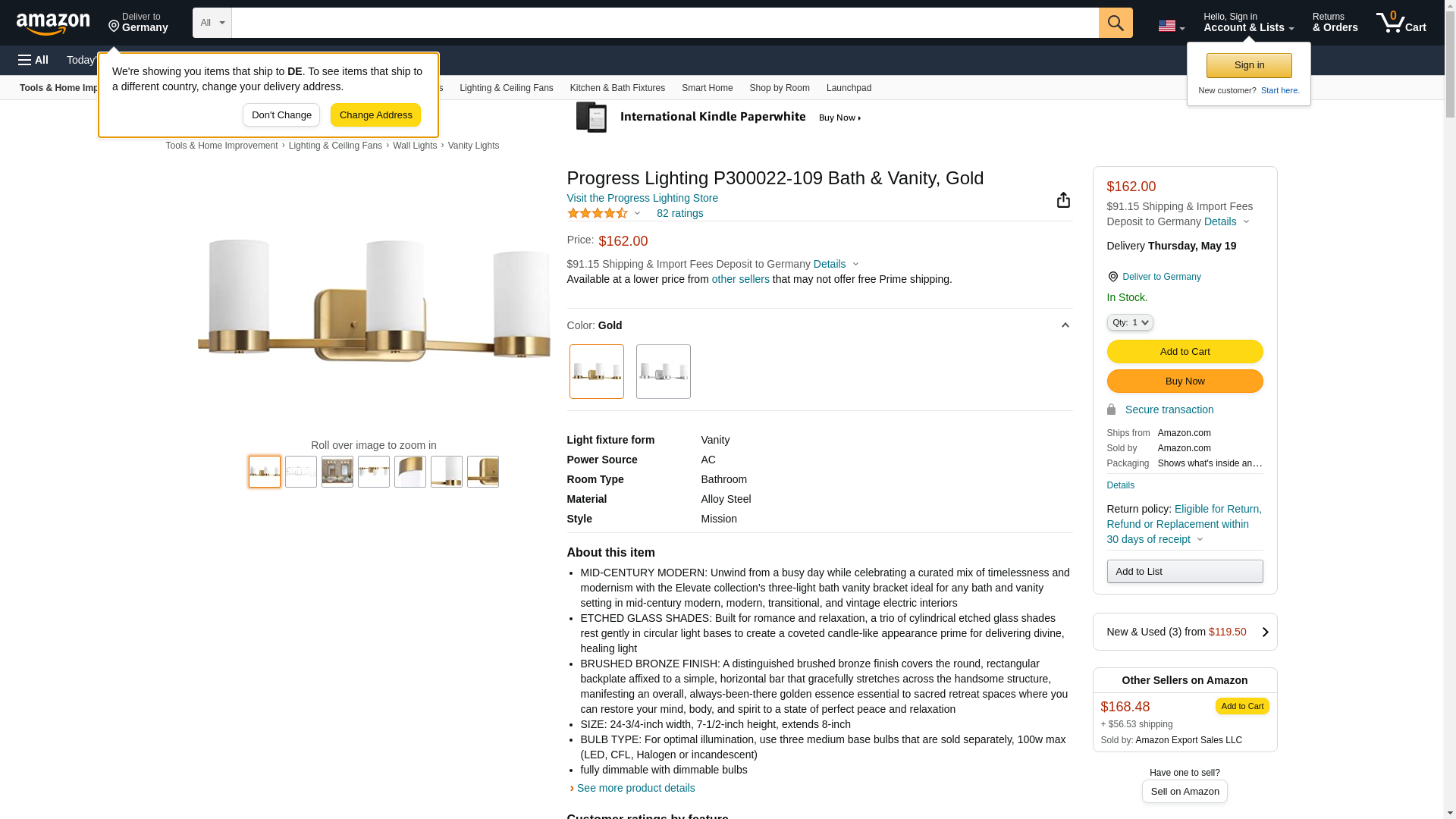
Task: Open the All hamburger menu
Action: 33,60
